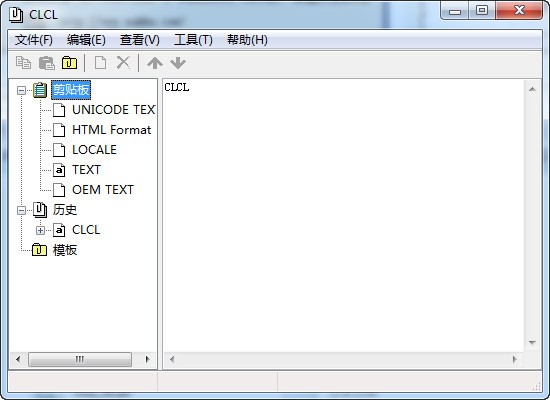Click the CLCL text in content pane
The height and width of the screenshot is (400, 550).
point(177,87)
